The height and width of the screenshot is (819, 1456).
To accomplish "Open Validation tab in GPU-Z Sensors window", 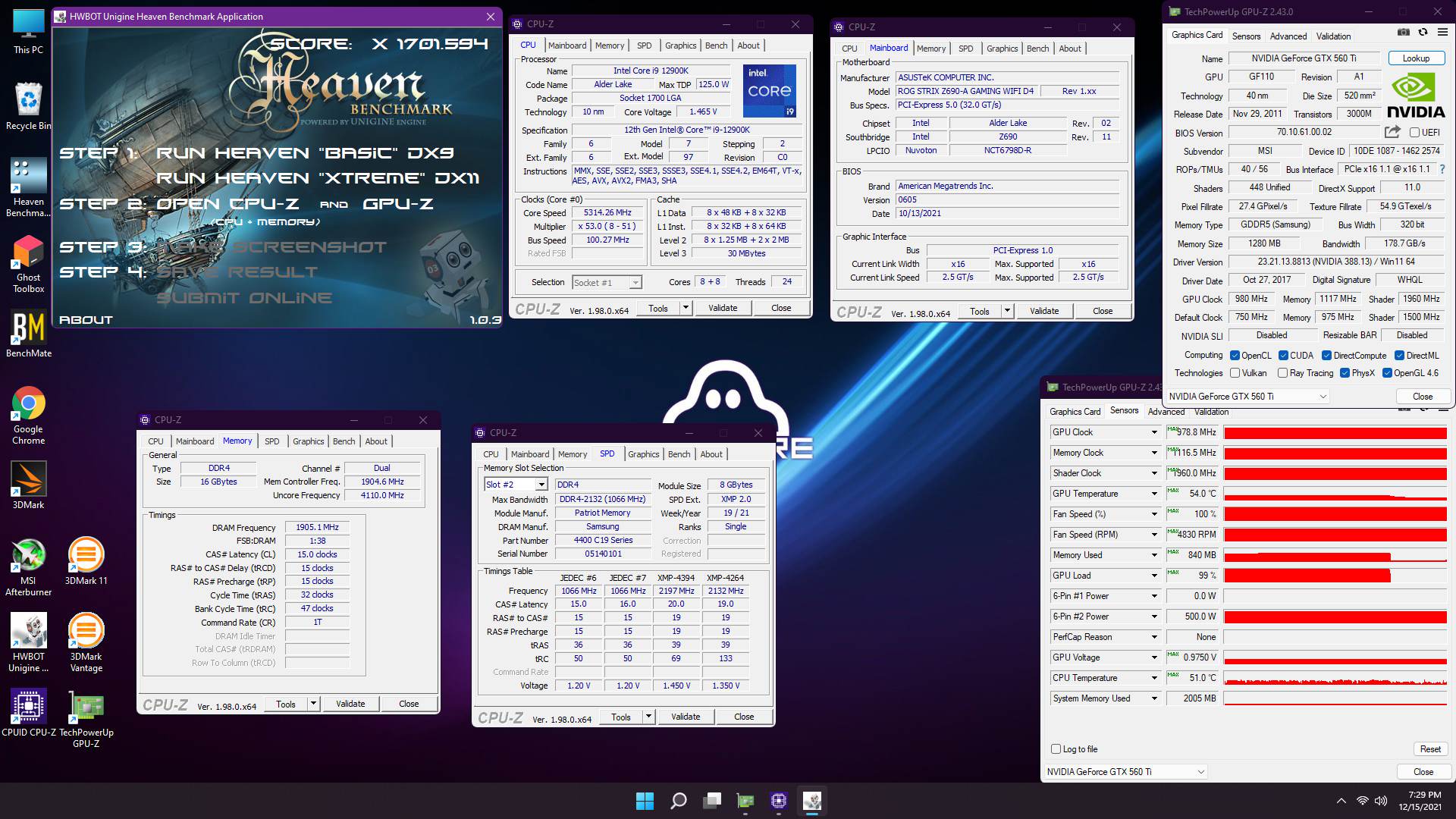I will [1211, 412].
